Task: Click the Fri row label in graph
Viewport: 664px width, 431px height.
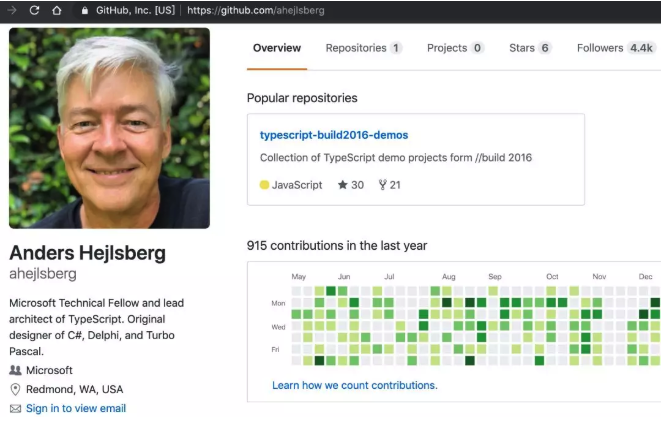Action: (x=275, y=349)
